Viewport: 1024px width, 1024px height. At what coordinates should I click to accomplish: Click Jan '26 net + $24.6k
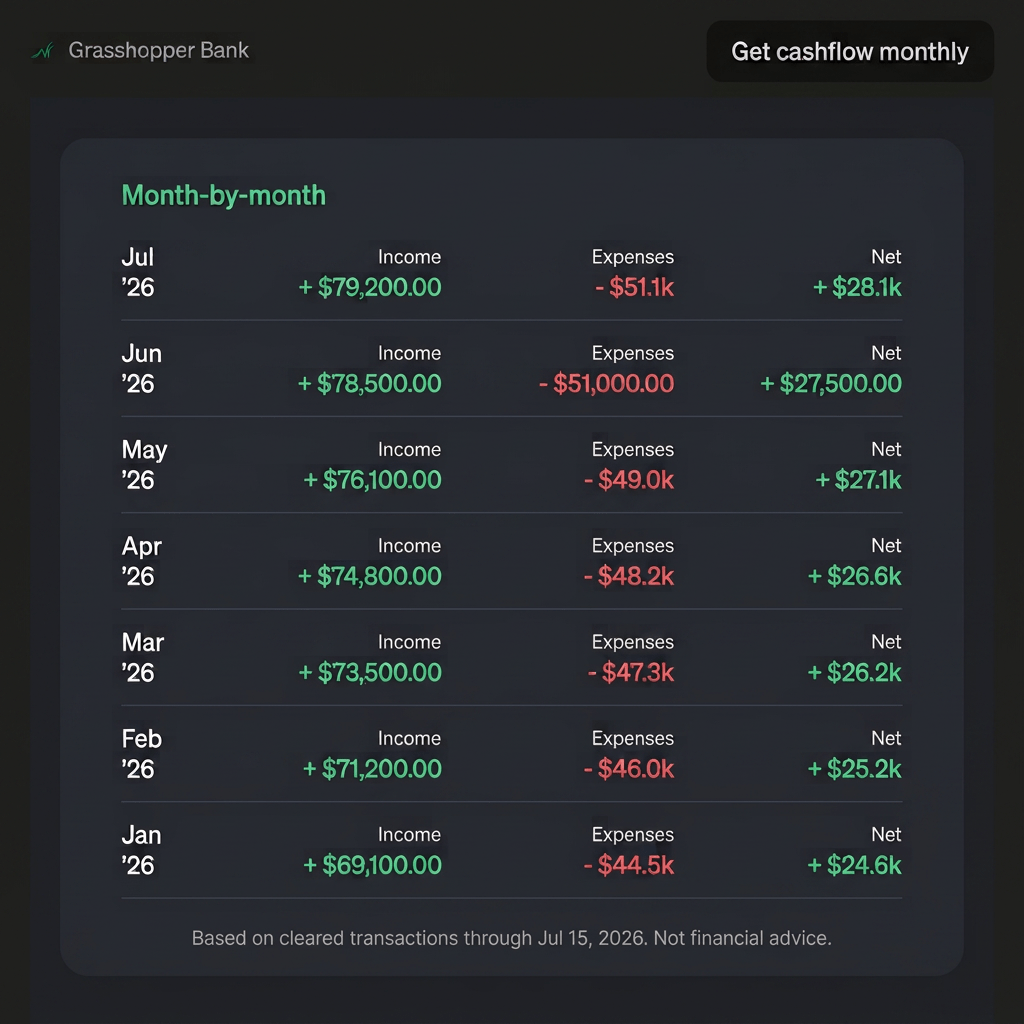click(854, 865)
